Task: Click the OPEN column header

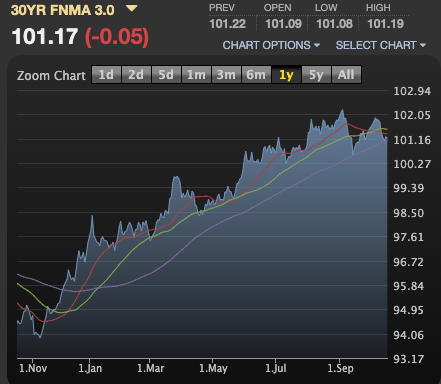Action: [x=277, y=8]
